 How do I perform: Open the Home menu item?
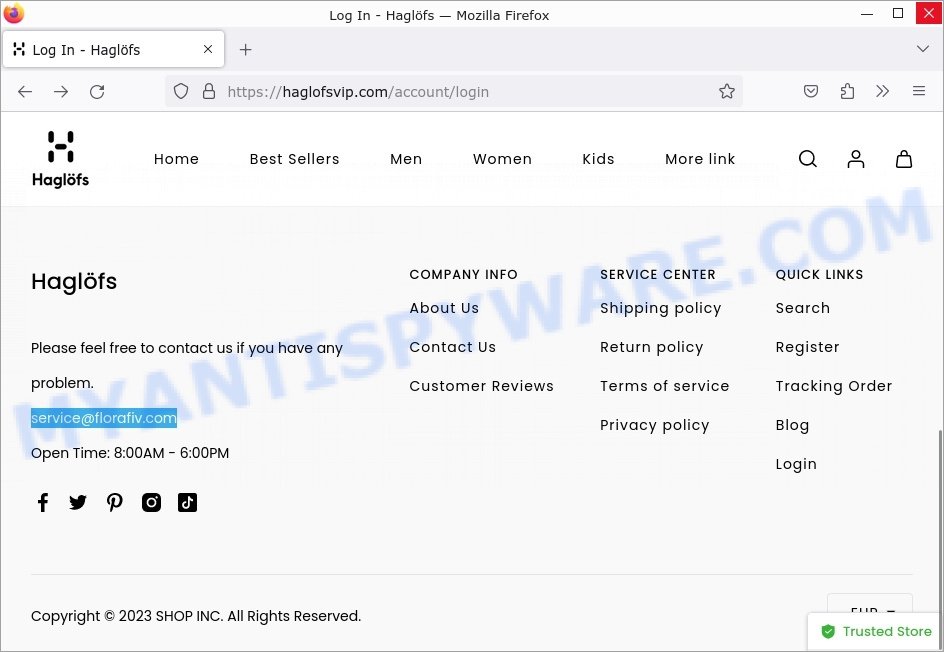176,159
